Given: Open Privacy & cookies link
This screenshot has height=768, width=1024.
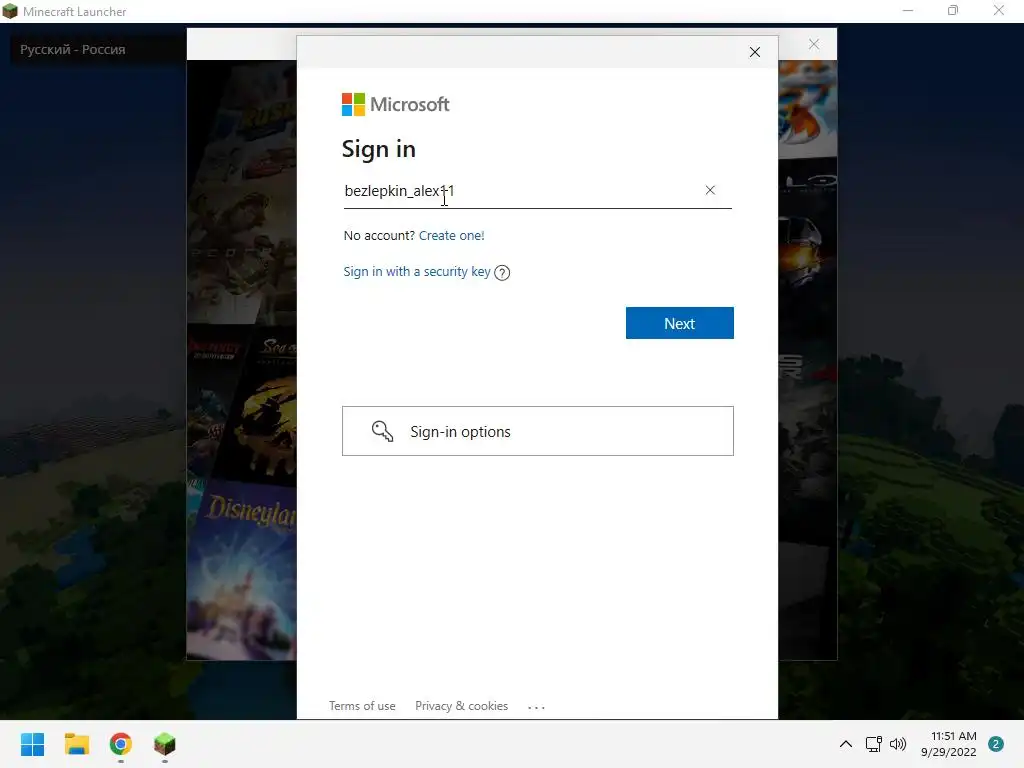Looking at the screenshot, I should (x=461, y=706).
